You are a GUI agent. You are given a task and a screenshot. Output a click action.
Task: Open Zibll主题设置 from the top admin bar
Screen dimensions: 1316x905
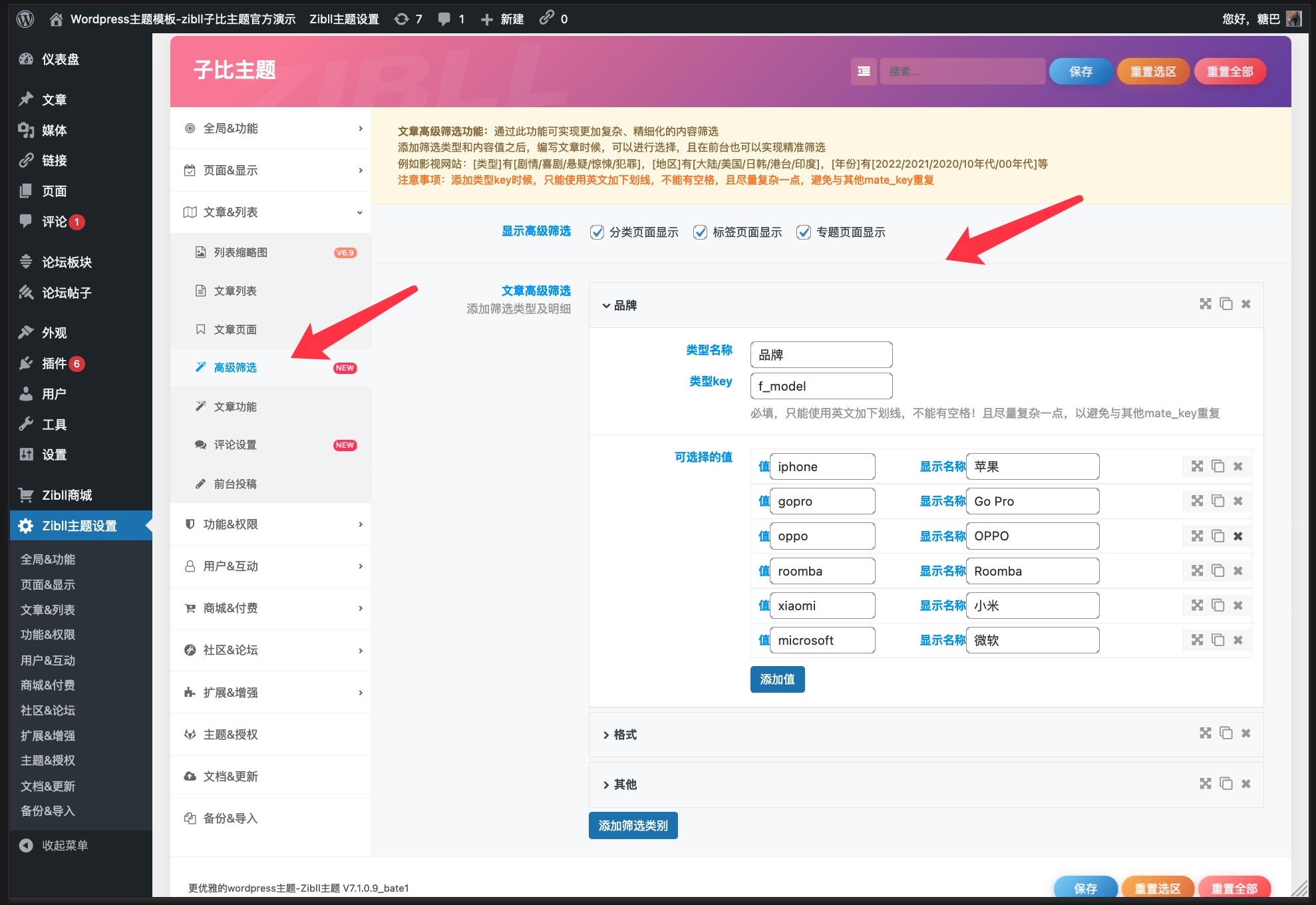coord(343,19)
